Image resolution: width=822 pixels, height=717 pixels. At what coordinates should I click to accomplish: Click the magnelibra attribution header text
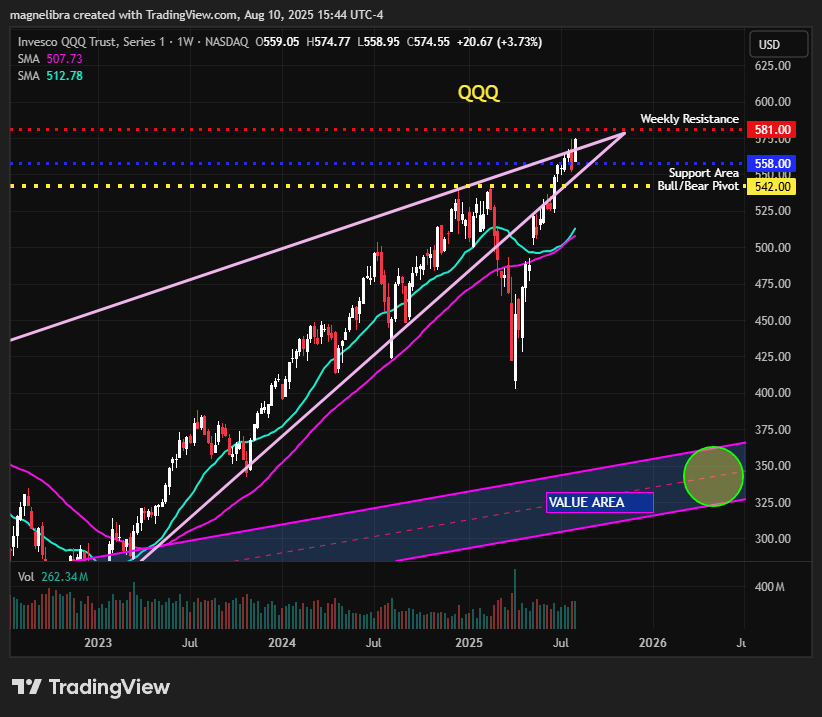tap(197, 15)
